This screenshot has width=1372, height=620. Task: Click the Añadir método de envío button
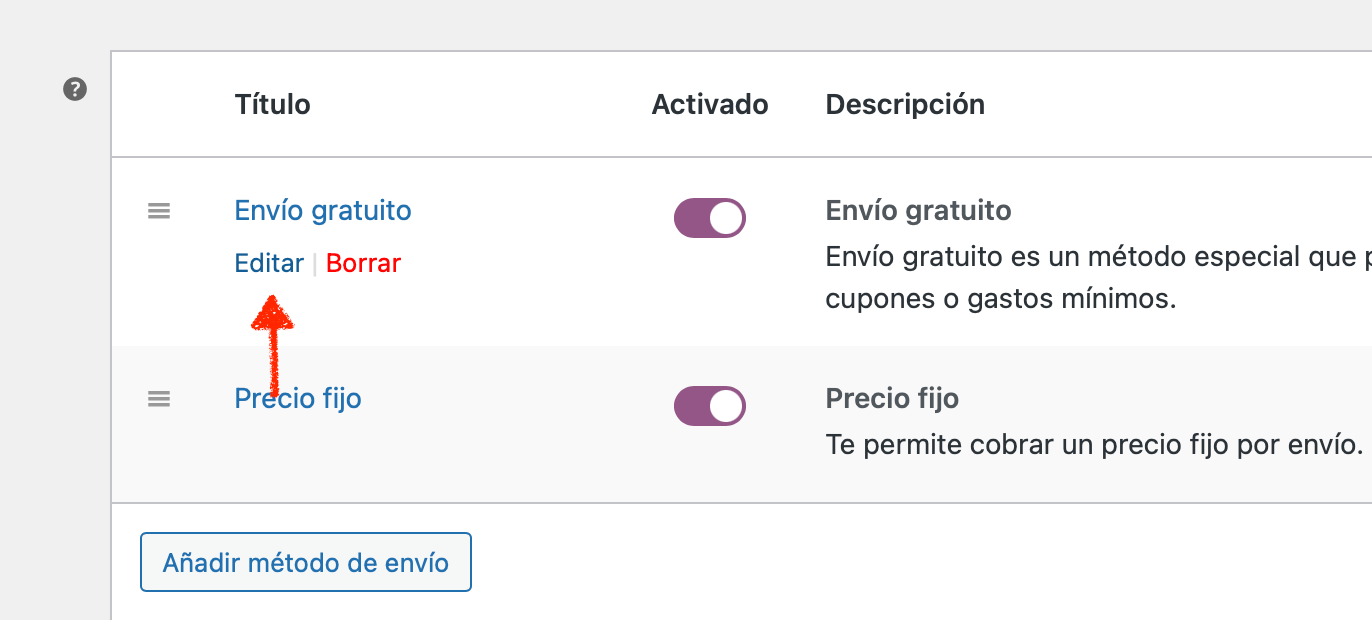pyautogui.click(x=306, y=562)
